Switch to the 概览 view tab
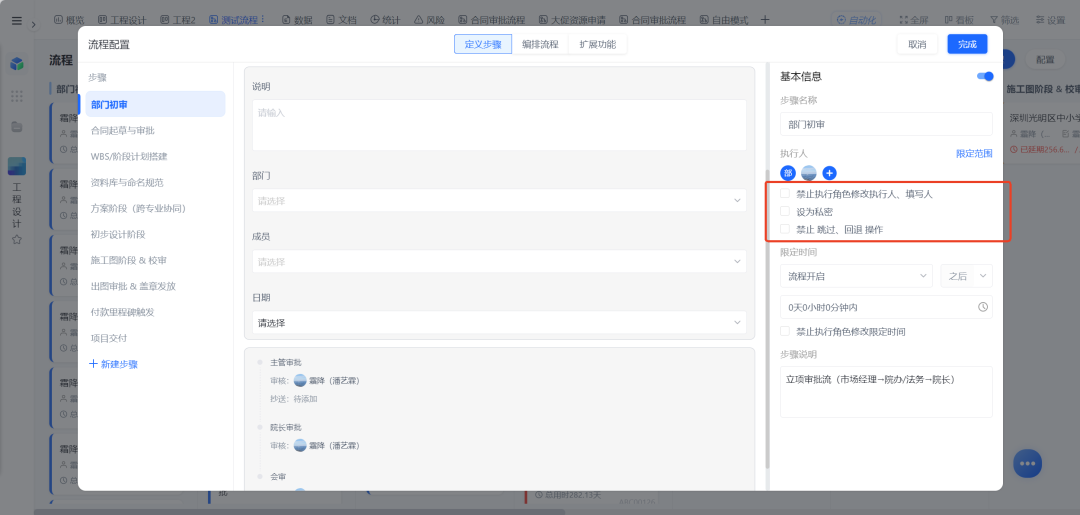Screen dimensions: 1080x515 [x=69, y=20]
